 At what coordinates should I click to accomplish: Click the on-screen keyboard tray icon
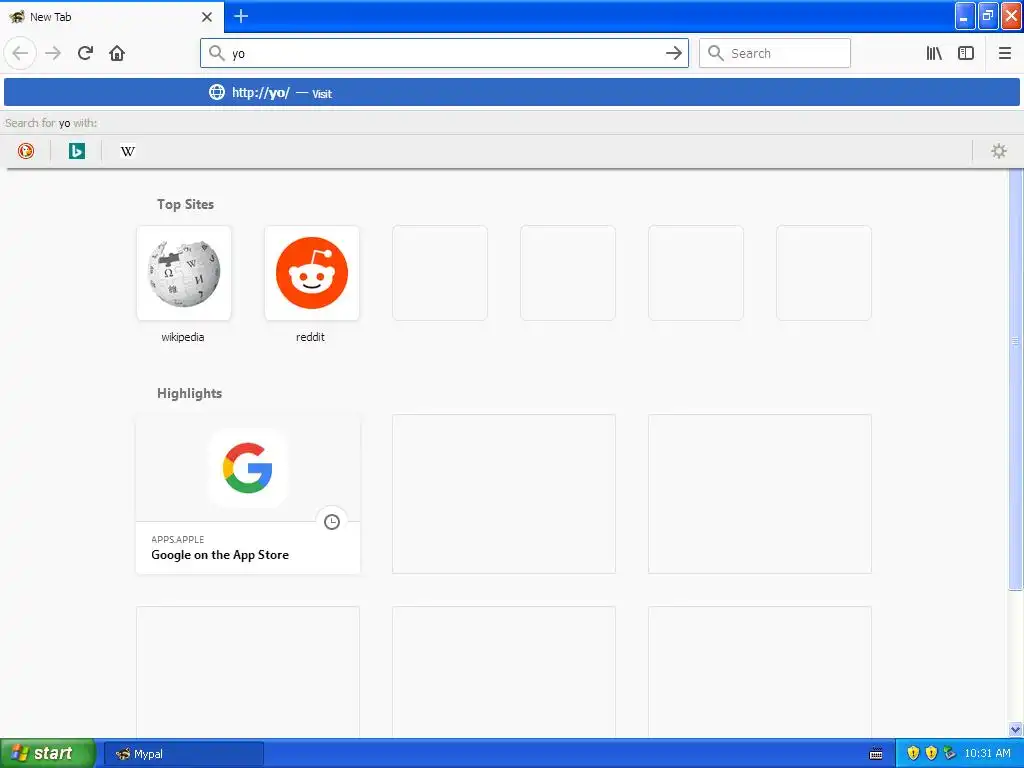click(876, 754)
